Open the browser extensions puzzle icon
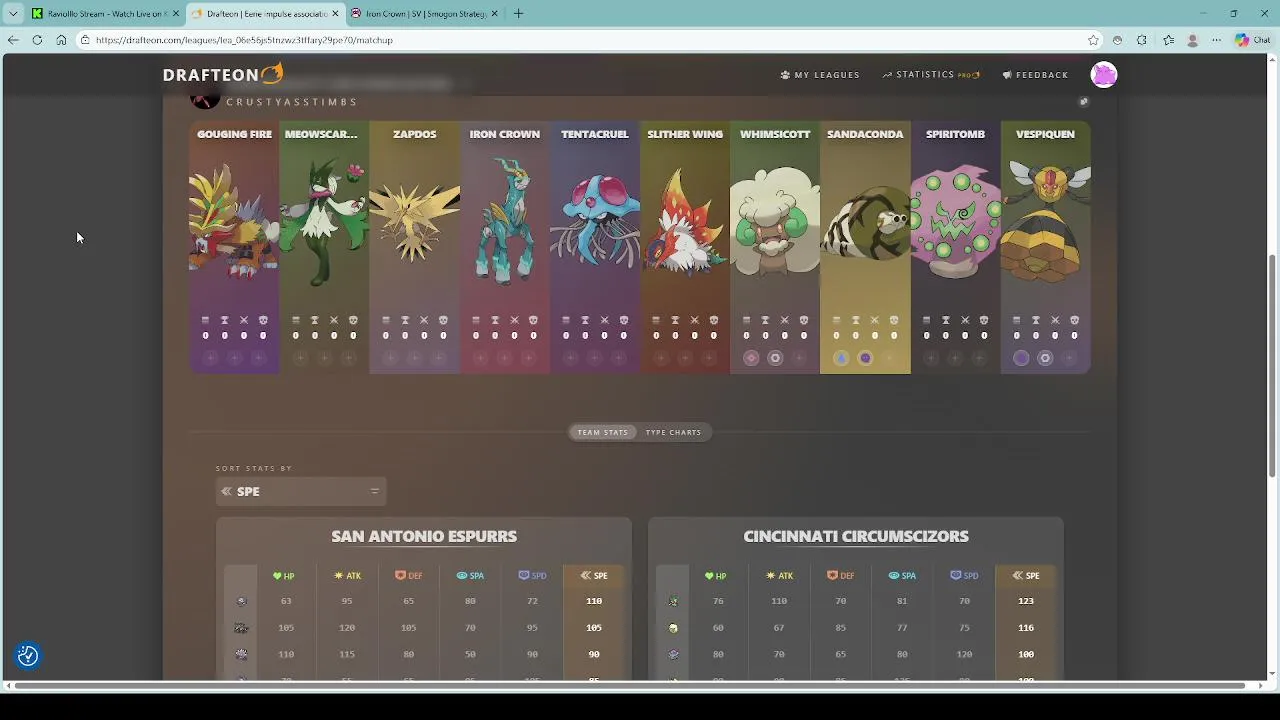This screenshot has width=1280, height=720. 1142,40
